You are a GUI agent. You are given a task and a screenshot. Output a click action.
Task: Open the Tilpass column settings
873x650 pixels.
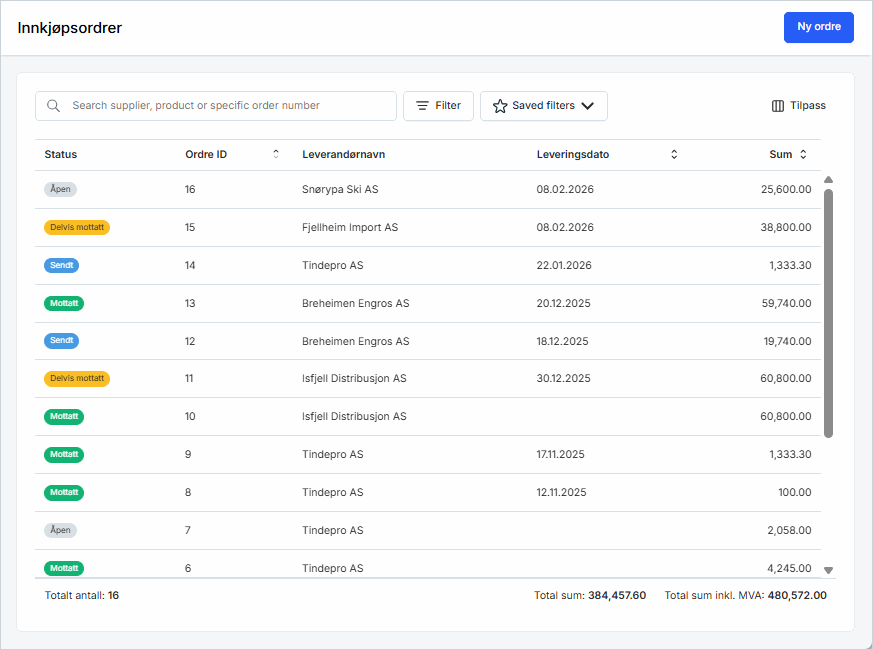799,106
